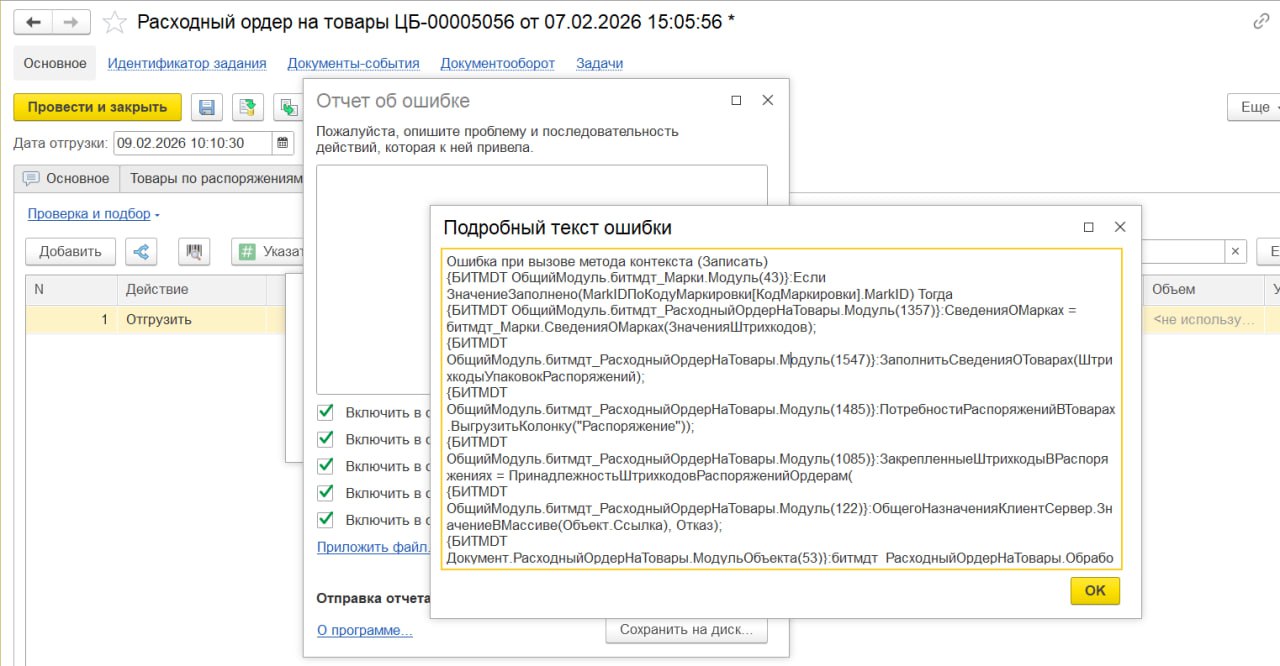
Task: Click inside the Дата отгрузки field
Action: tap(190, 143)
